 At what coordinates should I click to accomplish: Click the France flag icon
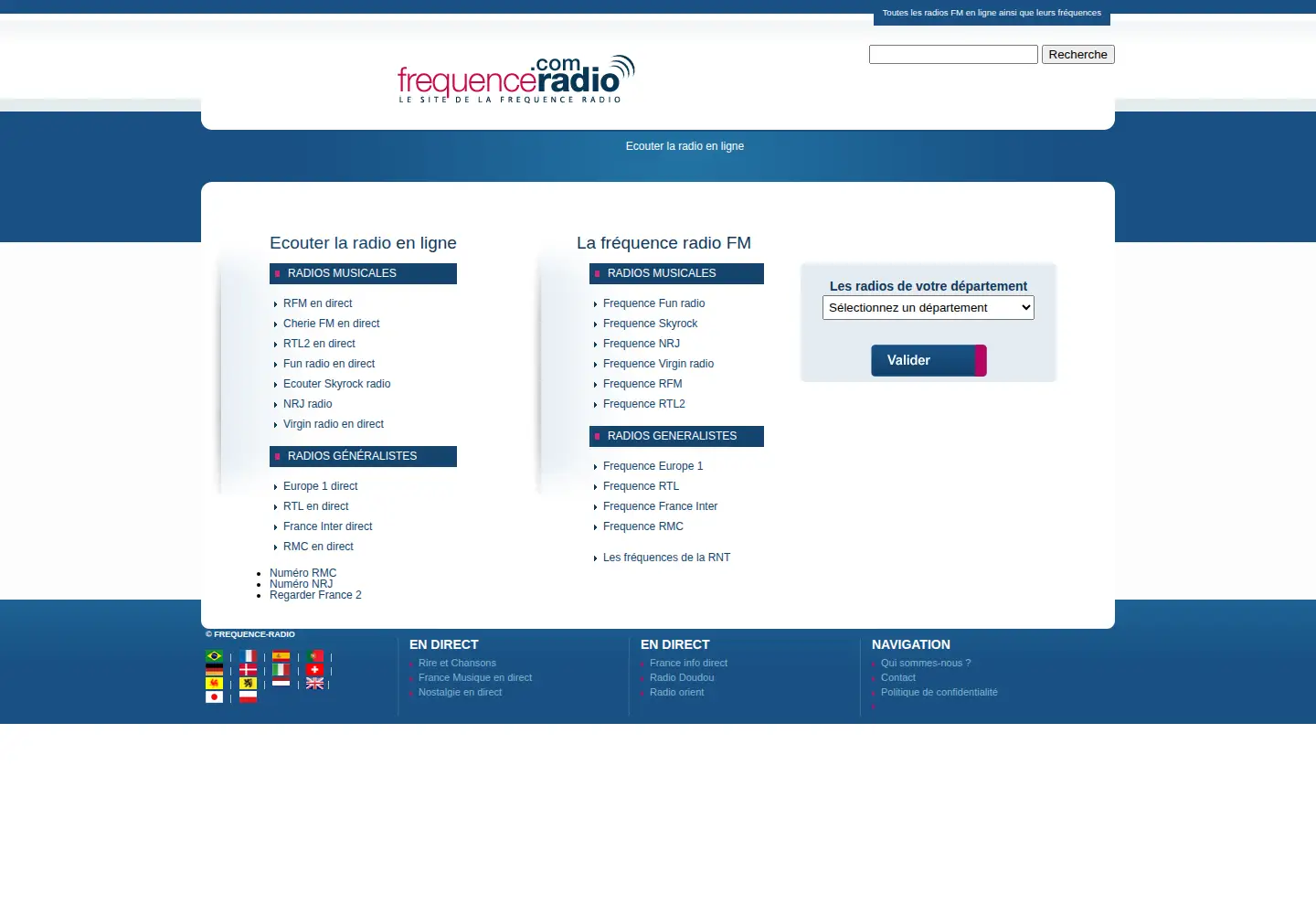pyautogui.click(x=248, y=656)
